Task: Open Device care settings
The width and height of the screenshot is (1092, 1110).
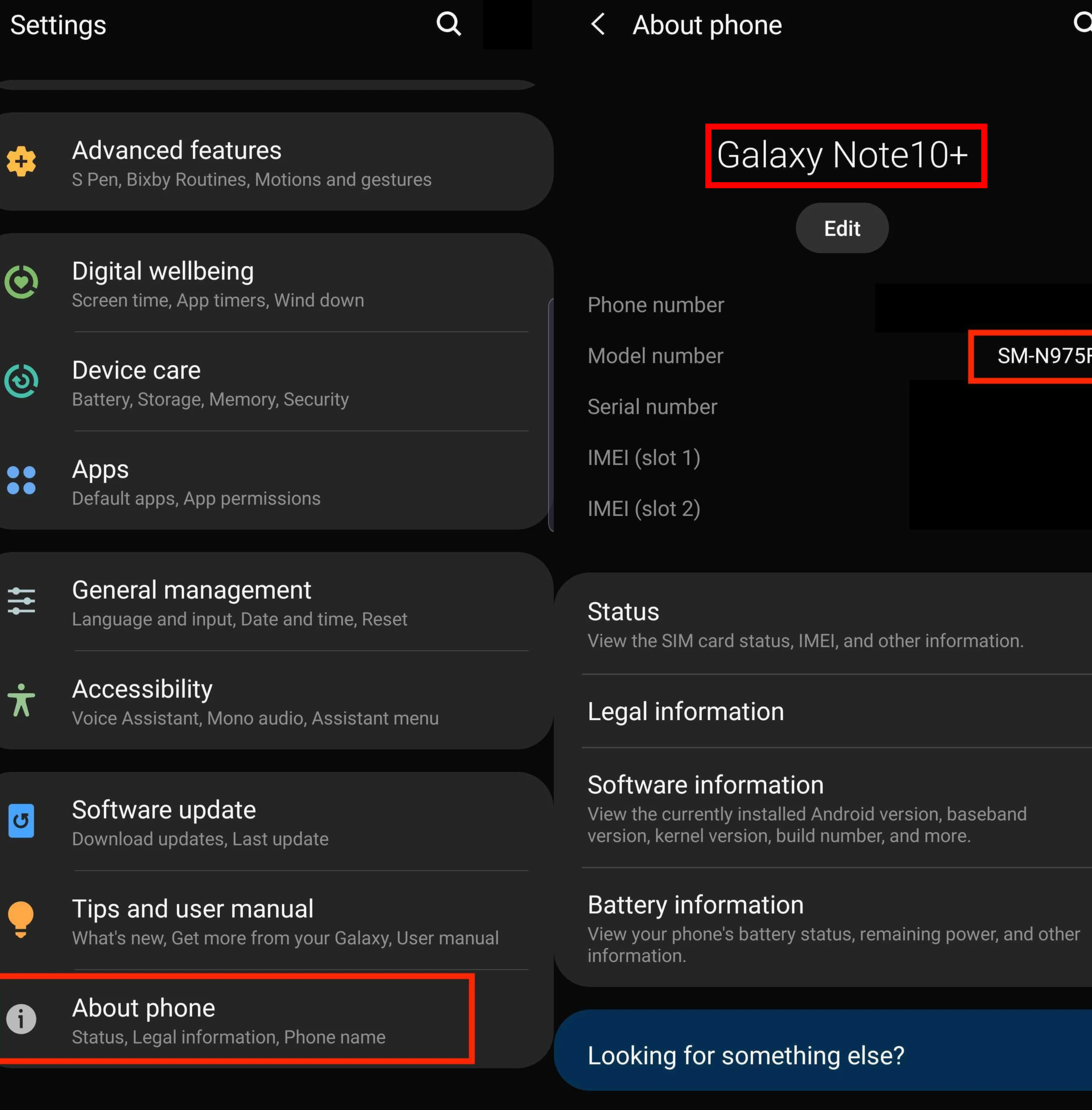Action: (275, 382)
